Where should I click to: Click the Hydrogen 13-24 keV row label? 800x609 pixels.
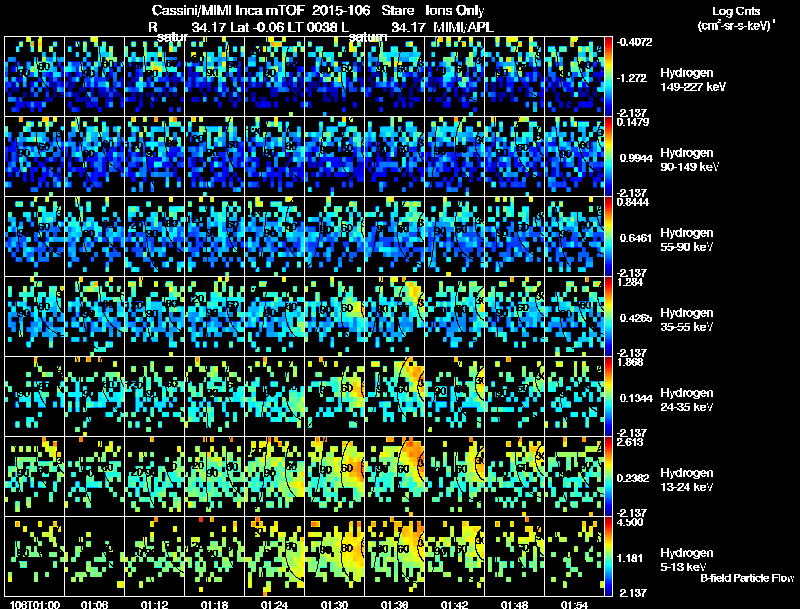click(687, 480)
